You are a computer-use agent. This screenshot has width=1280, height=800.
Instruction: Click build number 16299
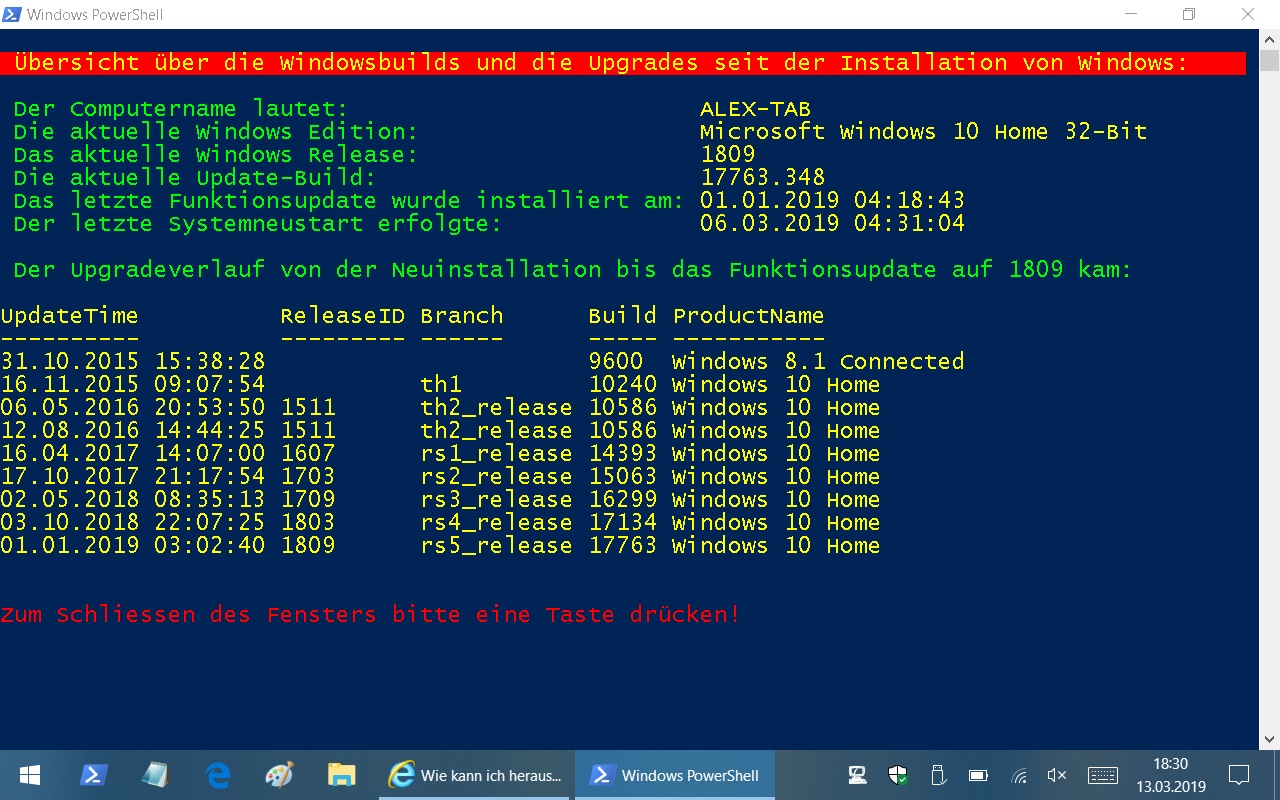pyautogui.click(x=622, y=500)
